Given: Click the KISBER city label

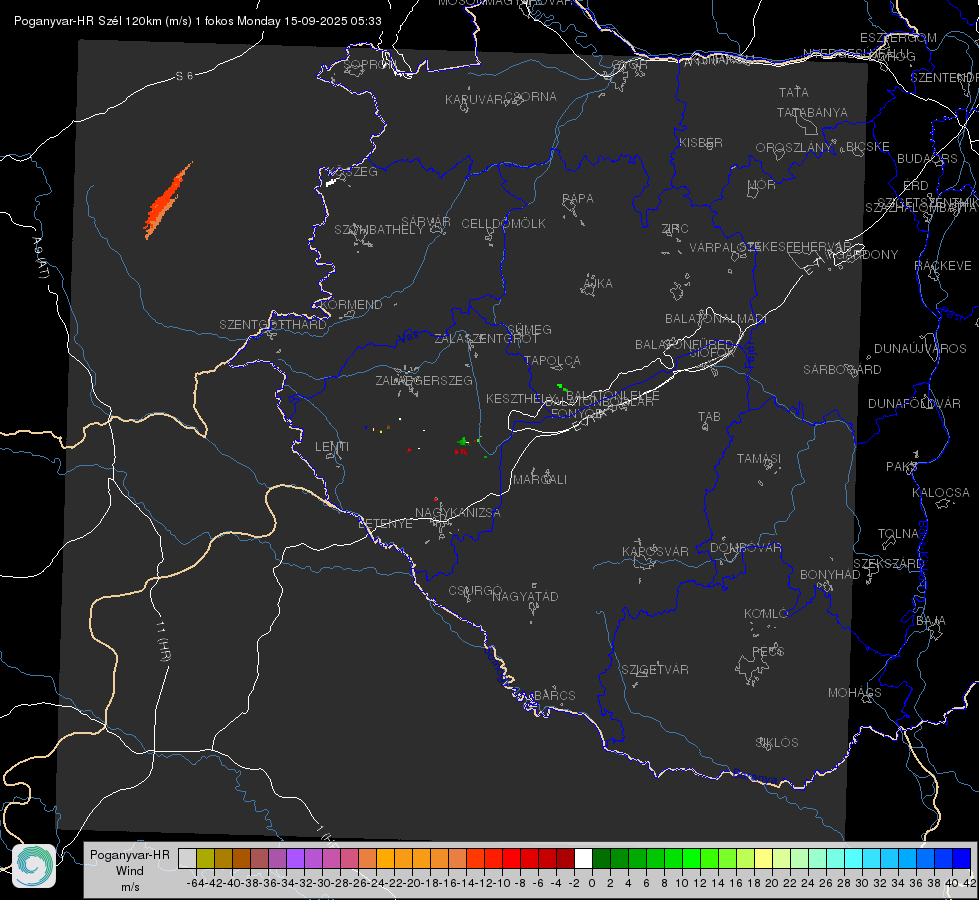Looking at the screenshot, I should pos(701,142).
